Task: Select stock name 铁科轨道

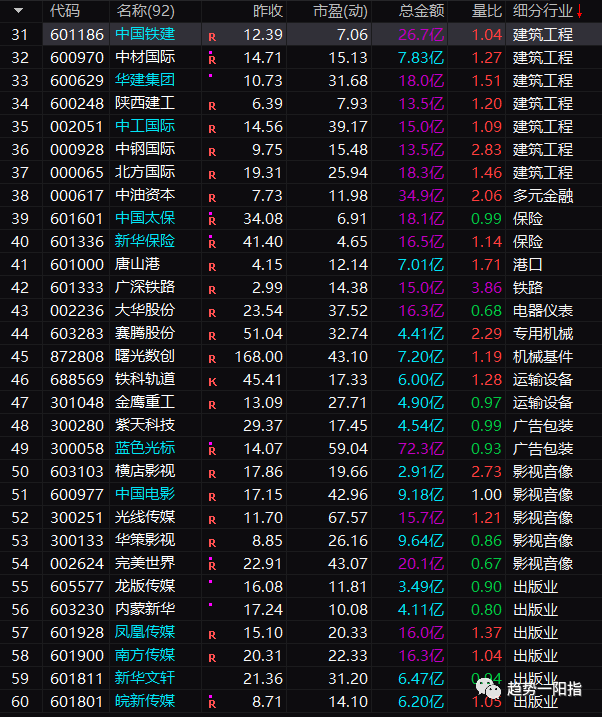Action: pyautogui.click(x=145, y=379)
